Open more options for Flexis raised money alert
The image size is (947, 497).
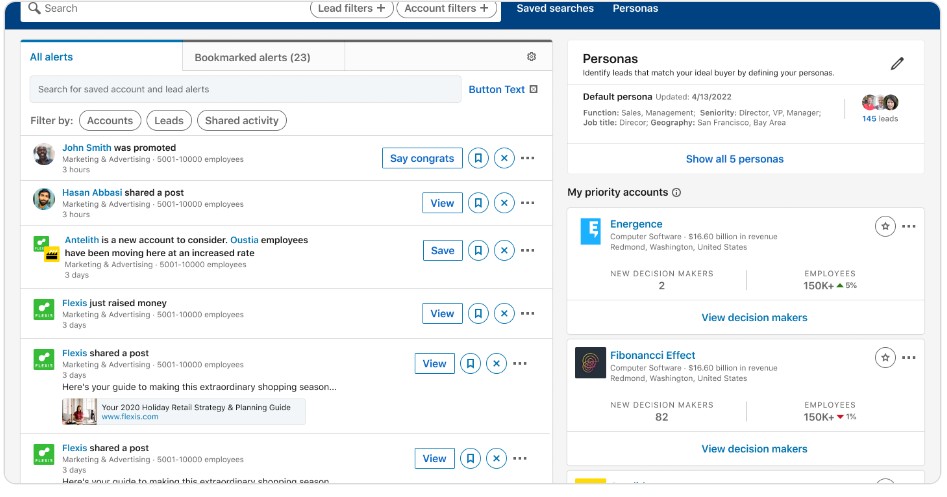pos(527,313)
